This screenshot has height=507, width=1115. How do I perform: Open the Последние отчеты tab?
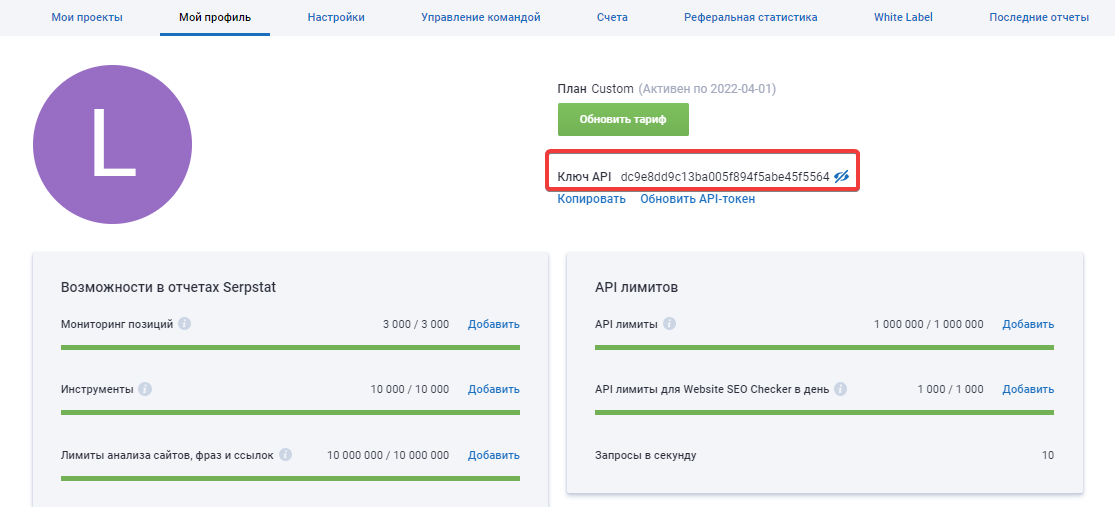(x=1039, y=17)
